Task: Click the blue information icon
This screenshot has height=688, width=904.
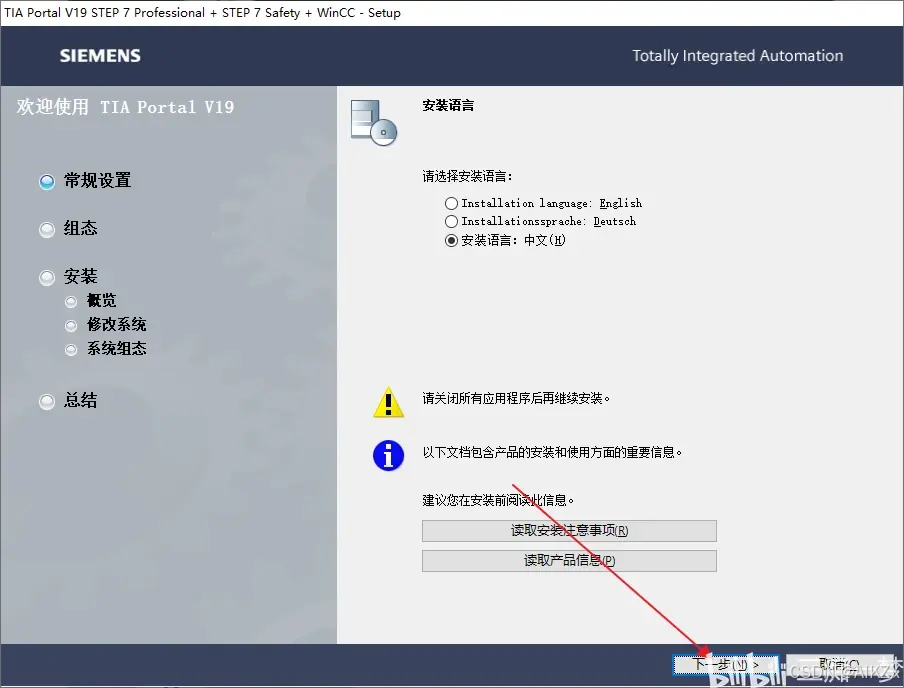Action: point(389,456)
